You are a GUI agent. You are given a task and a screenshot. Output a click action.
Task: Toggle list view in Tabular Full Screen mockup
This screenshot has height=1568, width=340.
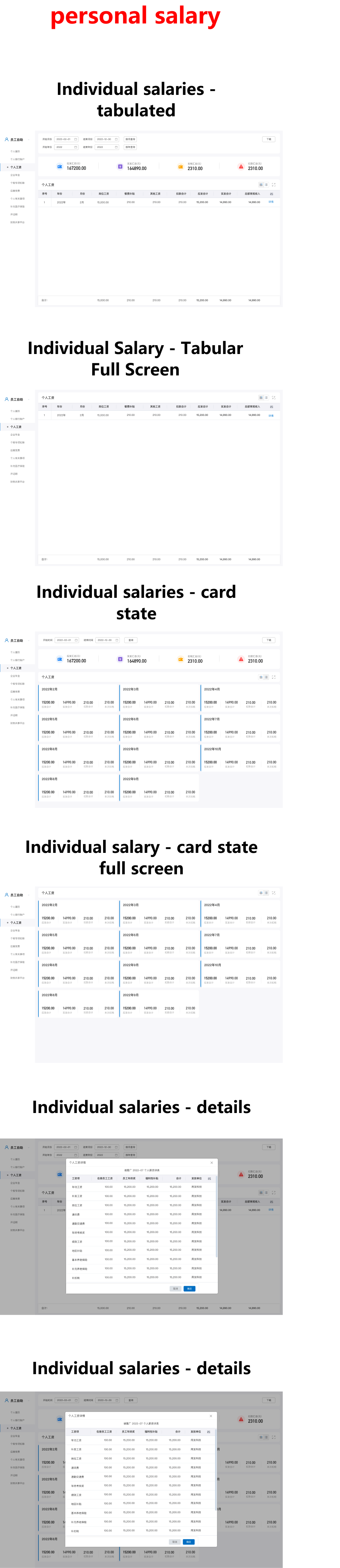coord(266,398)
